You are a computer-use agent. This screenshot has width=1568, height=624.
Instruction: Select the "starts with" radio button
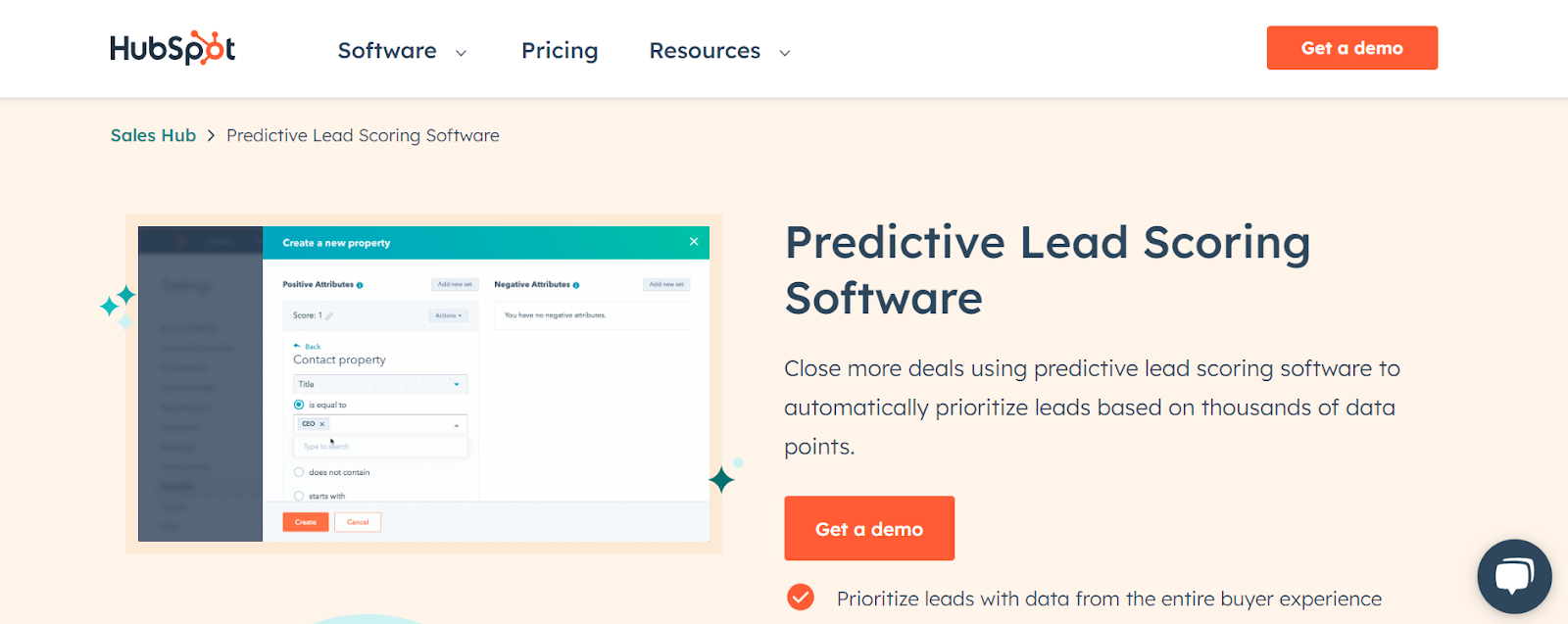click(299, 496)
